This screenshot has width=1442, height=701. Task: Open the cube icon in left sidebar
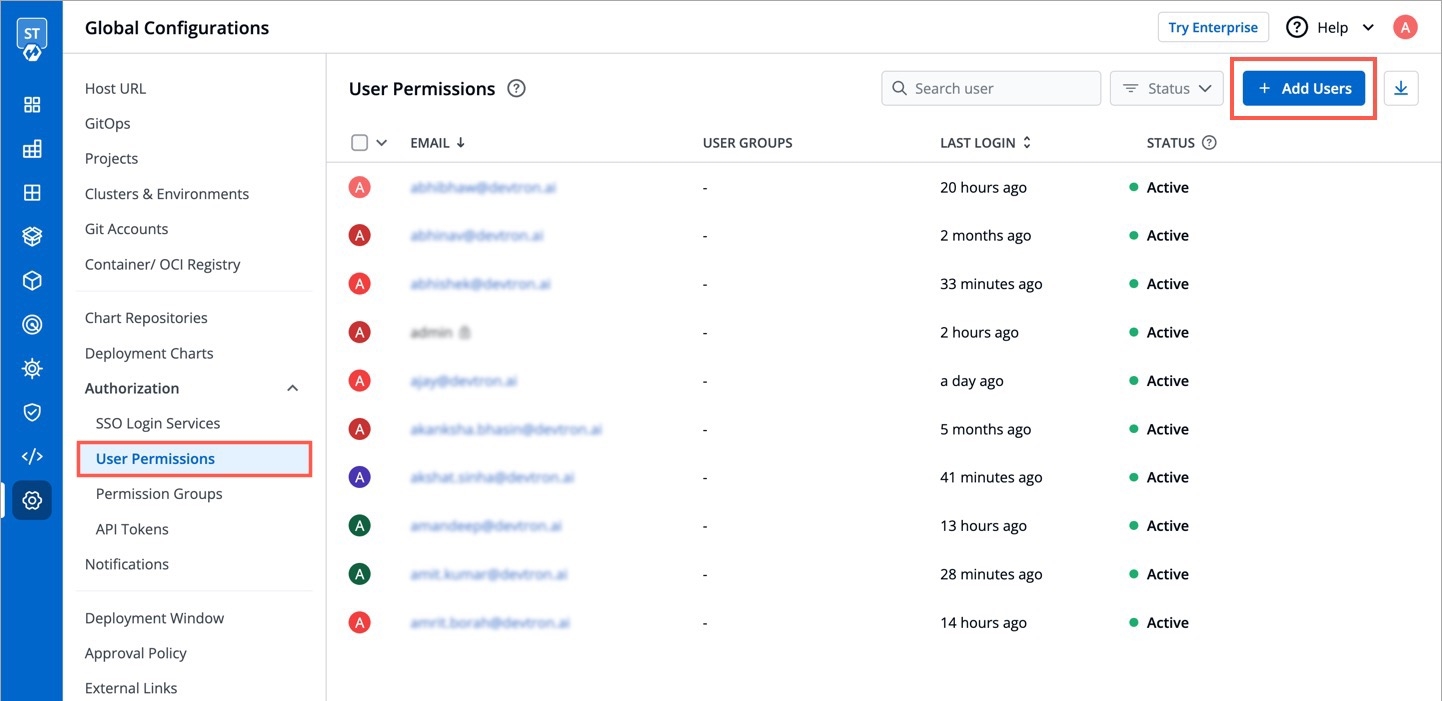point(32,281)
